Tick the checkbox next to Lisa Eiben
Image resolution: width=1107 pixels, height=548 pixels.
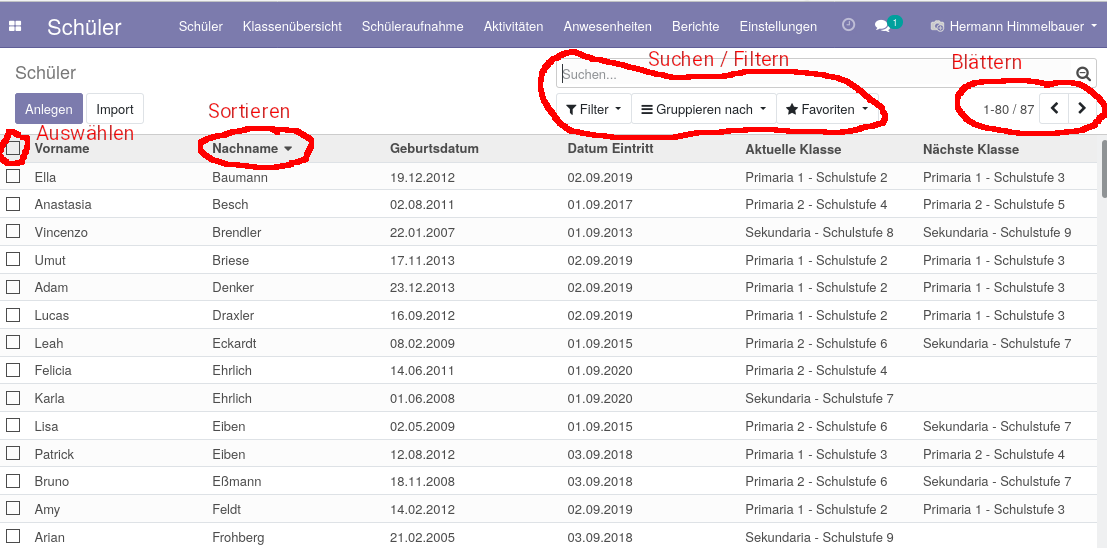point(13,425)
